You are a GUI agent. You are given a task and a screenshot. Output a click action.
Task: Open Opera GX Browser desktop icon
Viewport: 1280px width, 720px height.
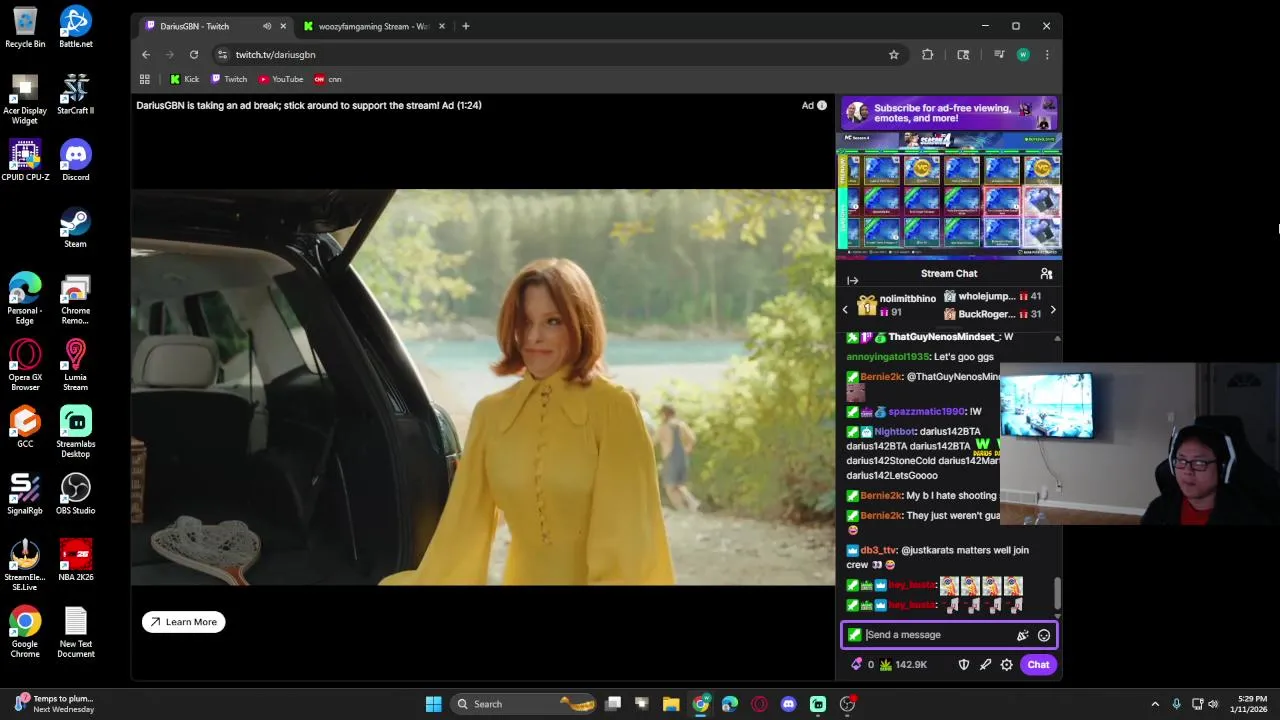click(25, 365)
